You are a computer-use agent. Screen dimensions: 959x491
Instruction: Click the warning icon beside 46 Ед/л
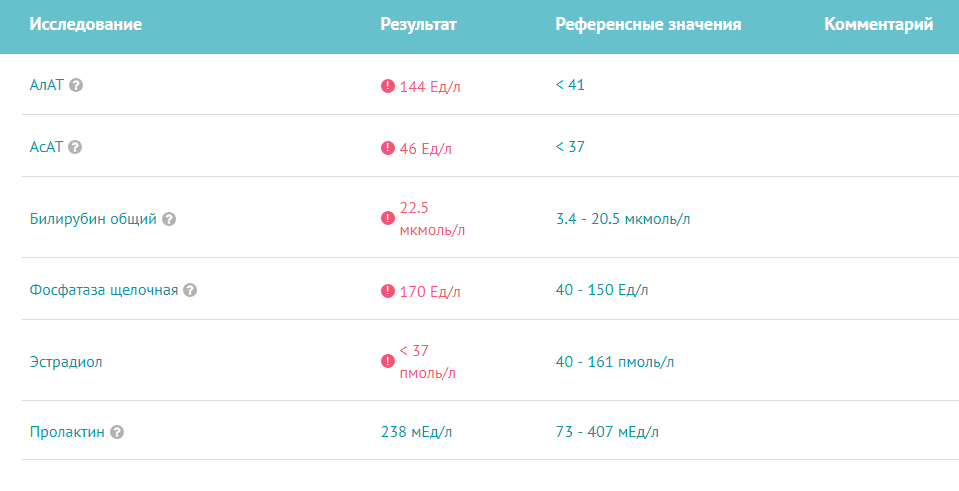[388, 148]
